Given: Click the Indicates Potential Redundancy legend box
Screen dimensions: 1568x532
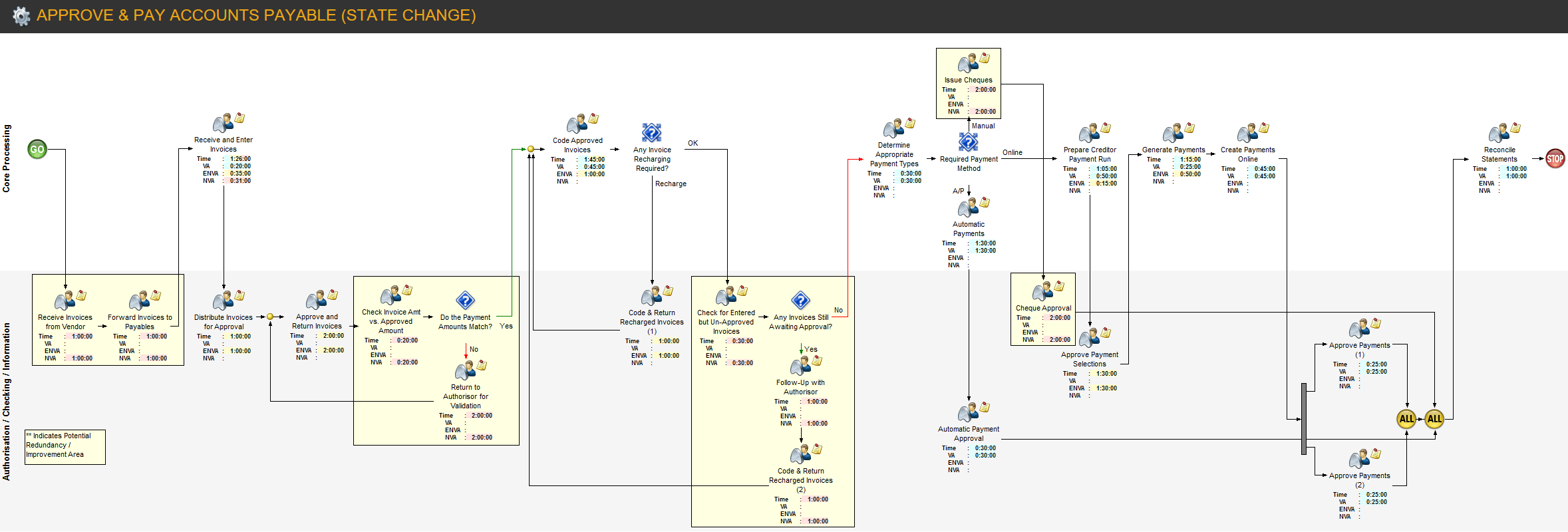Looking at the screenshot, I should (65, 446).
